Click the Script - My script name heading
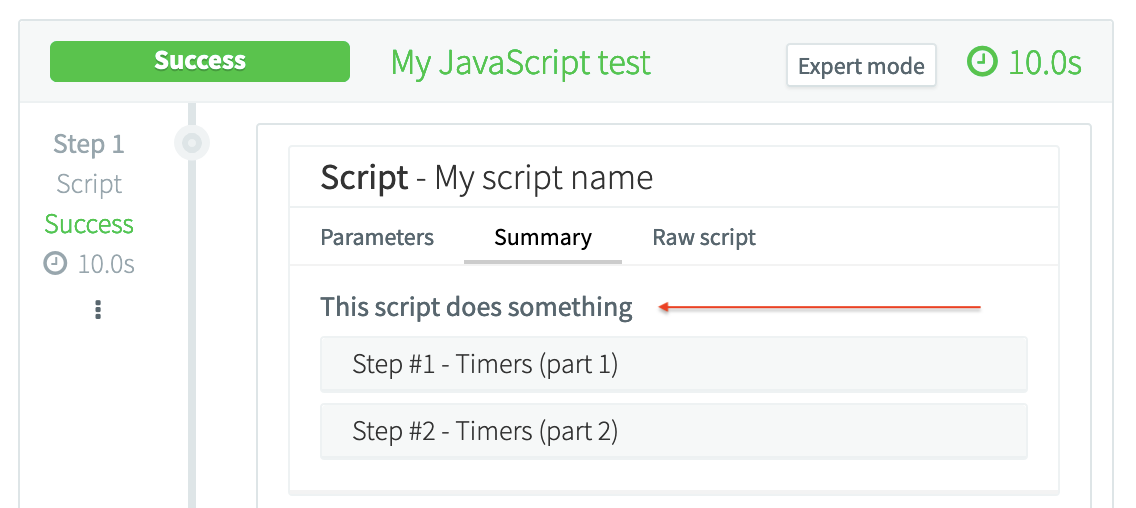The image size is (1136, 508). (486, 178)
